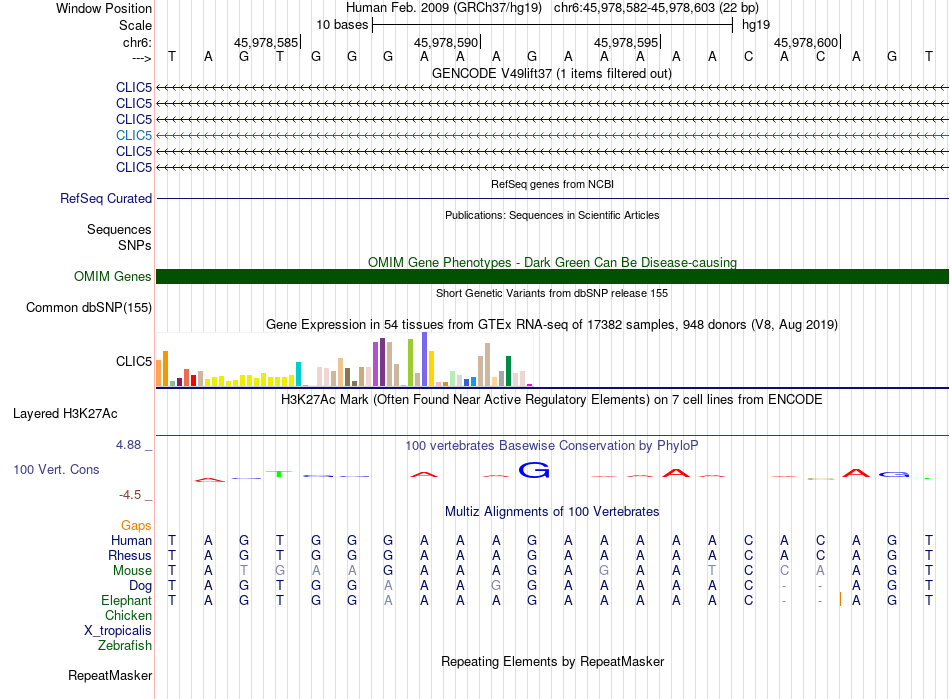Screen dimensions: 950x699
Task: Click the dark green bar in GTEx chart
Action: 508,371
